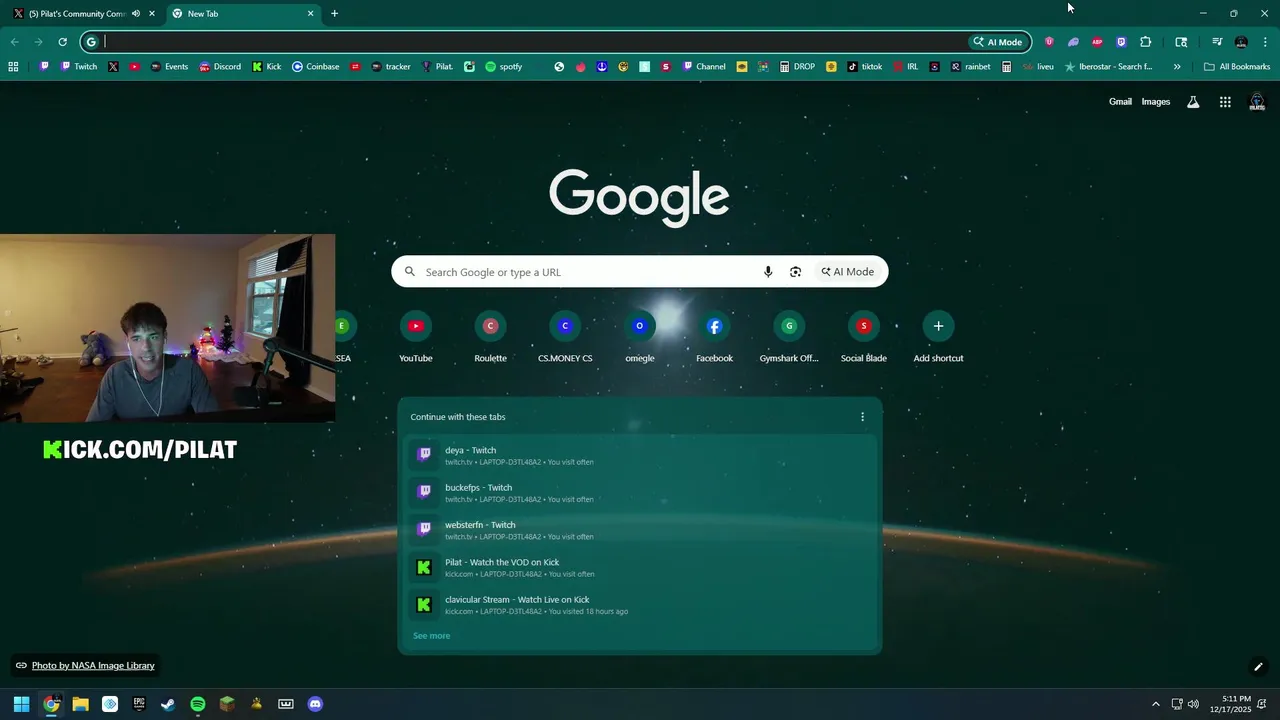Image resolution: width=1280 pixels, height=720 pixels.
Task: Open the rainbet bookmark
Action: tap(970, 67)
